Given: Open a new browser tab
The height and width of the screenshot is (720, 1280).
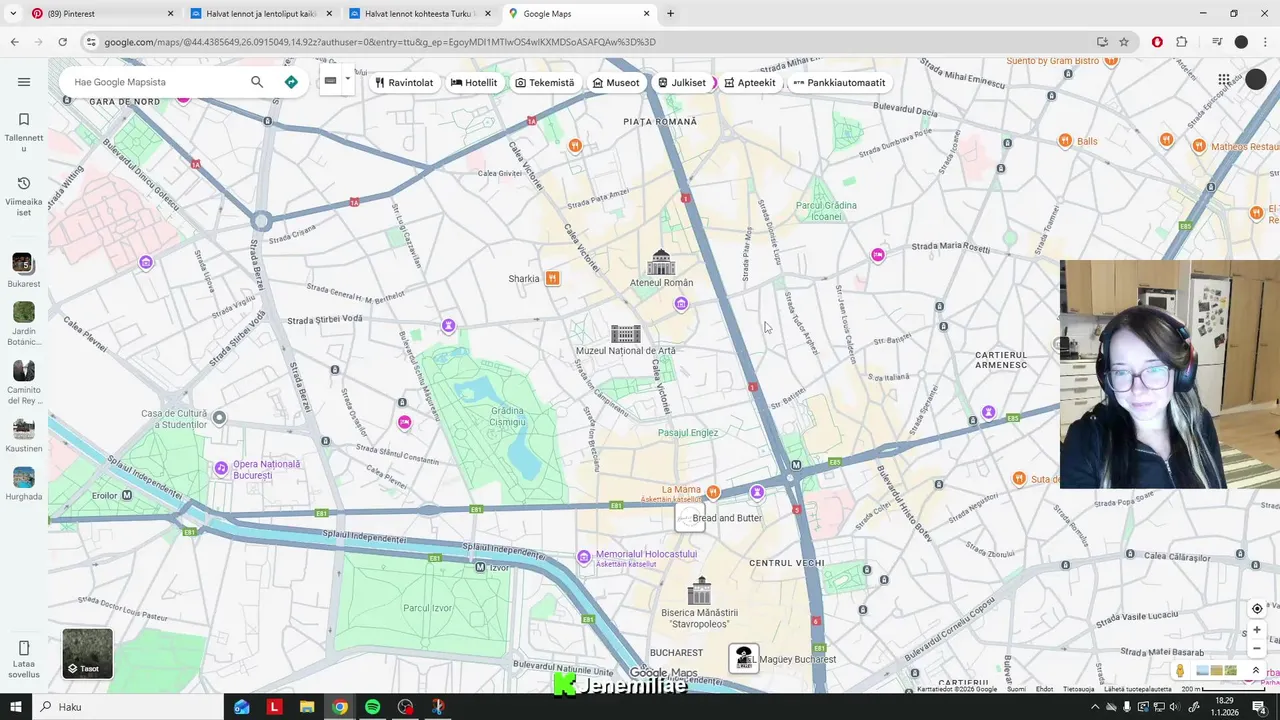Looking at the screenshot, I should (x=670, y=14).
